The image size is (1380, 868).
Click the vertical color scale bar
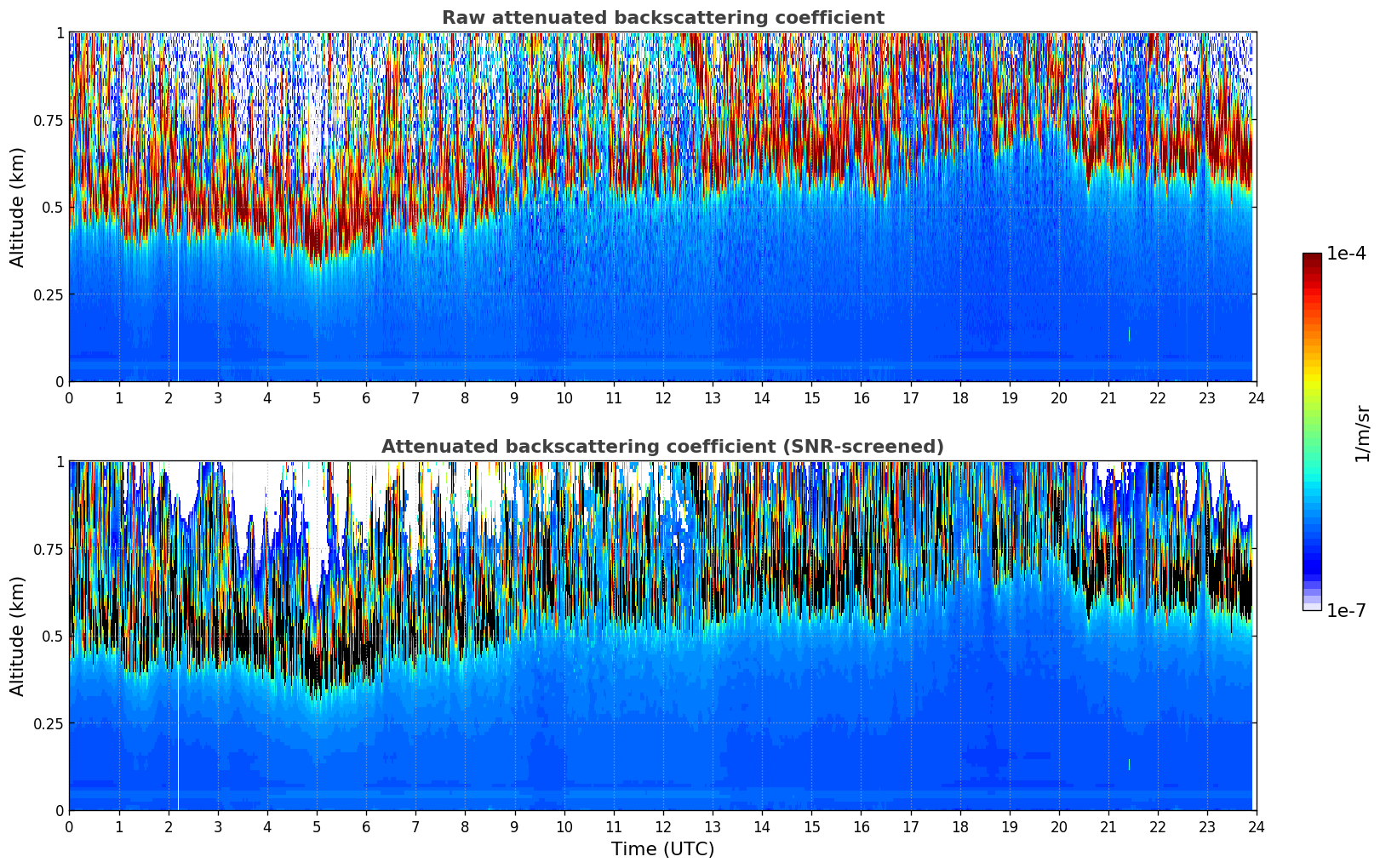[x=1311, y=431]
